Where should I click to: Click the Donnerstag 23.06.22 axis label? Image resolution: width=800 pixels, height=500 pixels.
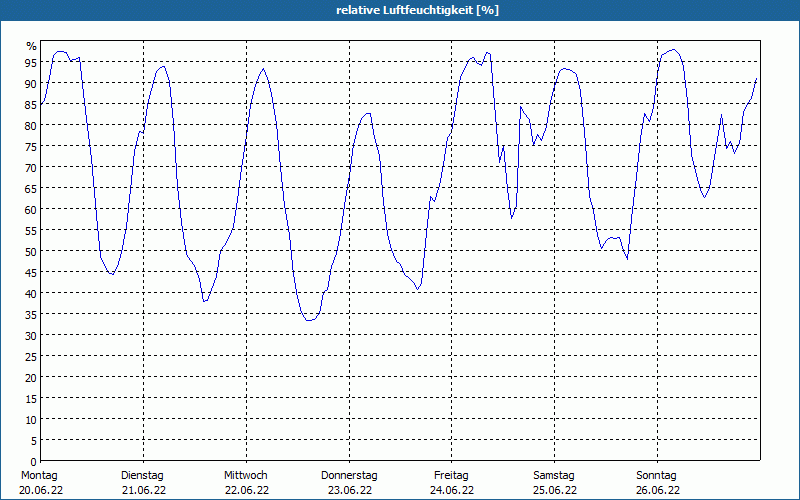tap(349, 483)
